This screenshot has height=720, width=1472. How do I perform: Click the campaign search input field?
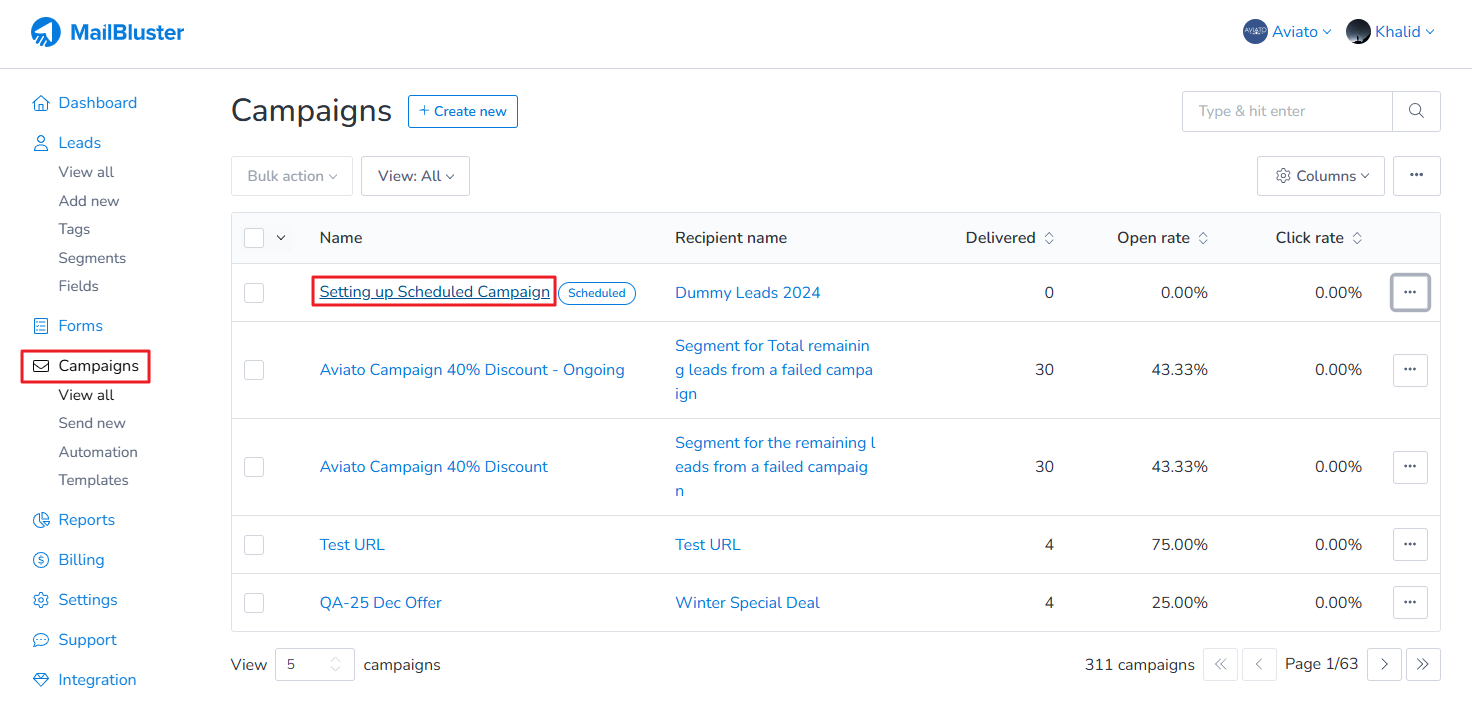[x=1287, y=111]
